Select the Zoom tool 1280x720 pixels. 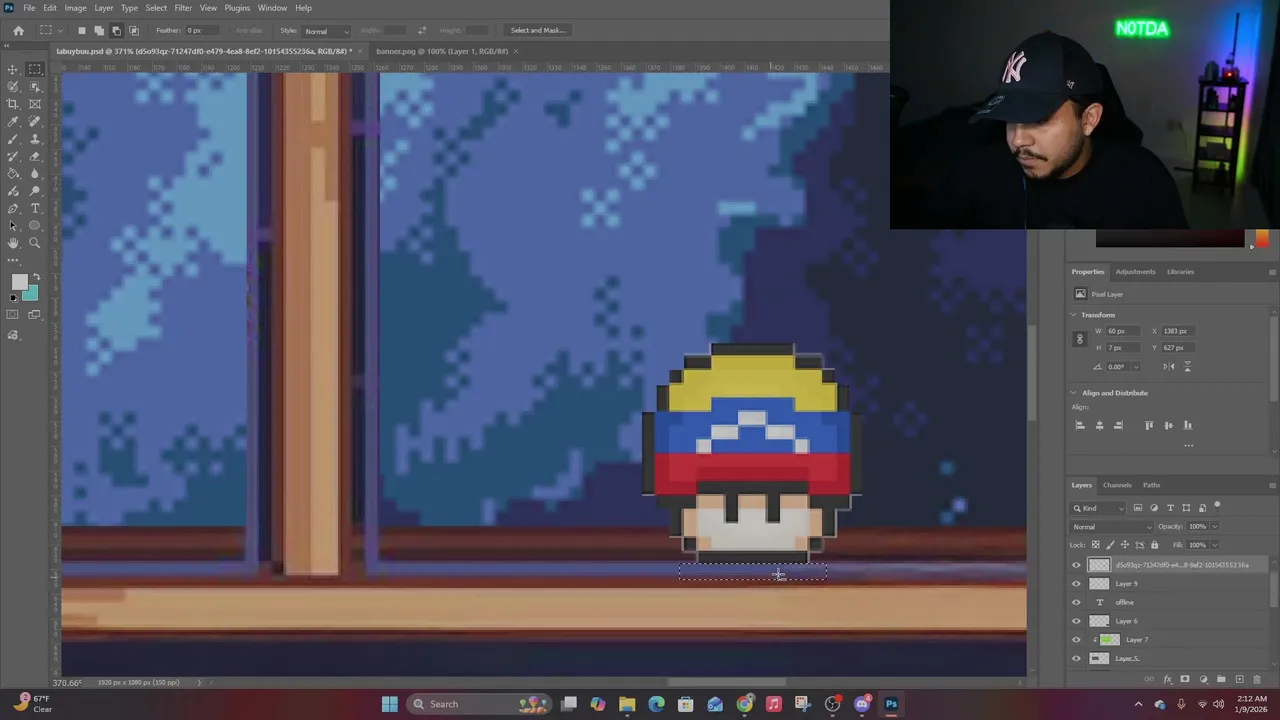click(35, 243)
